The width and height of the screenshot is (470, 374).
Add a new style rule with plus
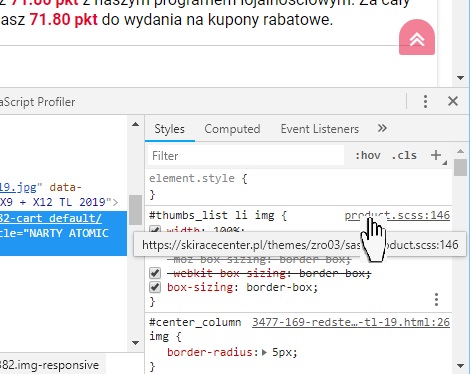(436, 155)
